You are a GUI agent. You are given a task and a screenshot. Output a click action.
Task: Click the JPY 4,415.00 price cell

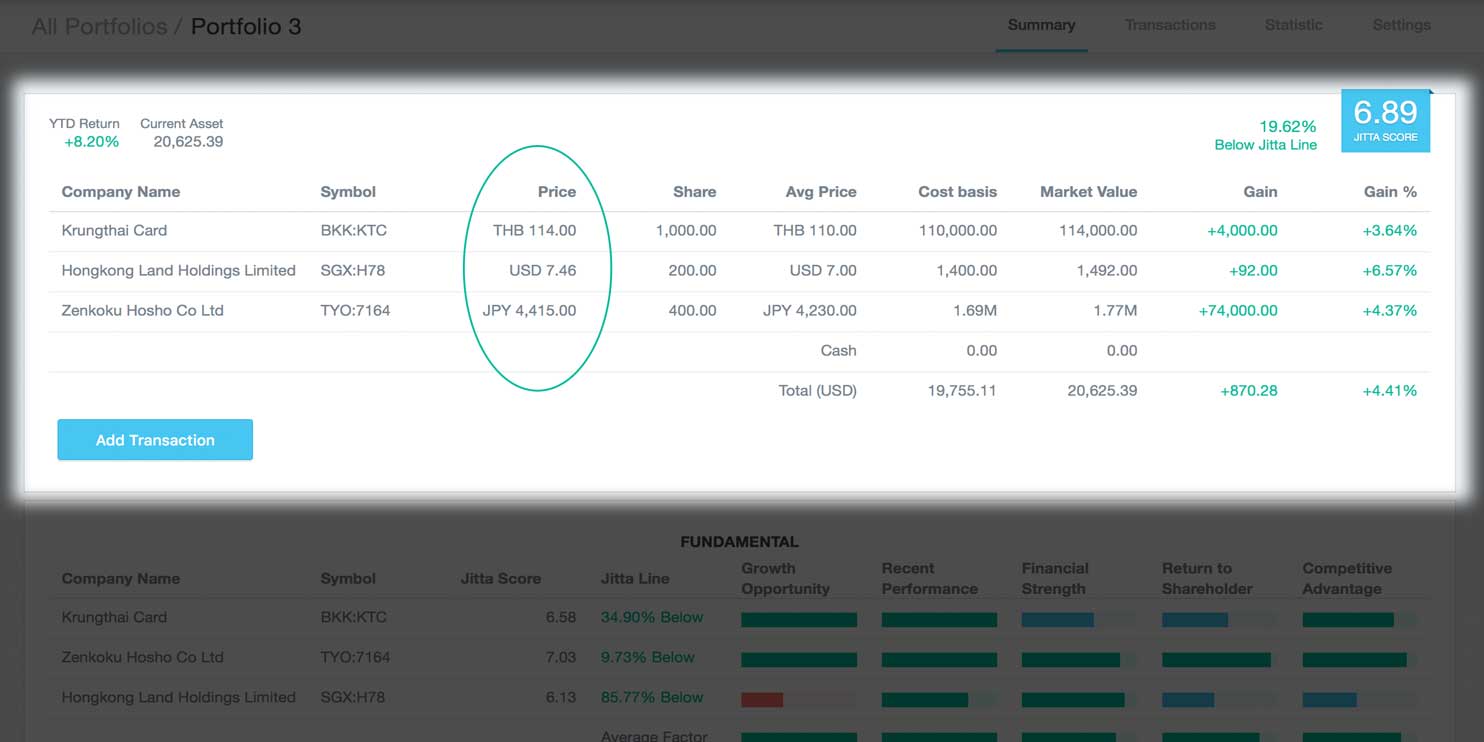529,311
